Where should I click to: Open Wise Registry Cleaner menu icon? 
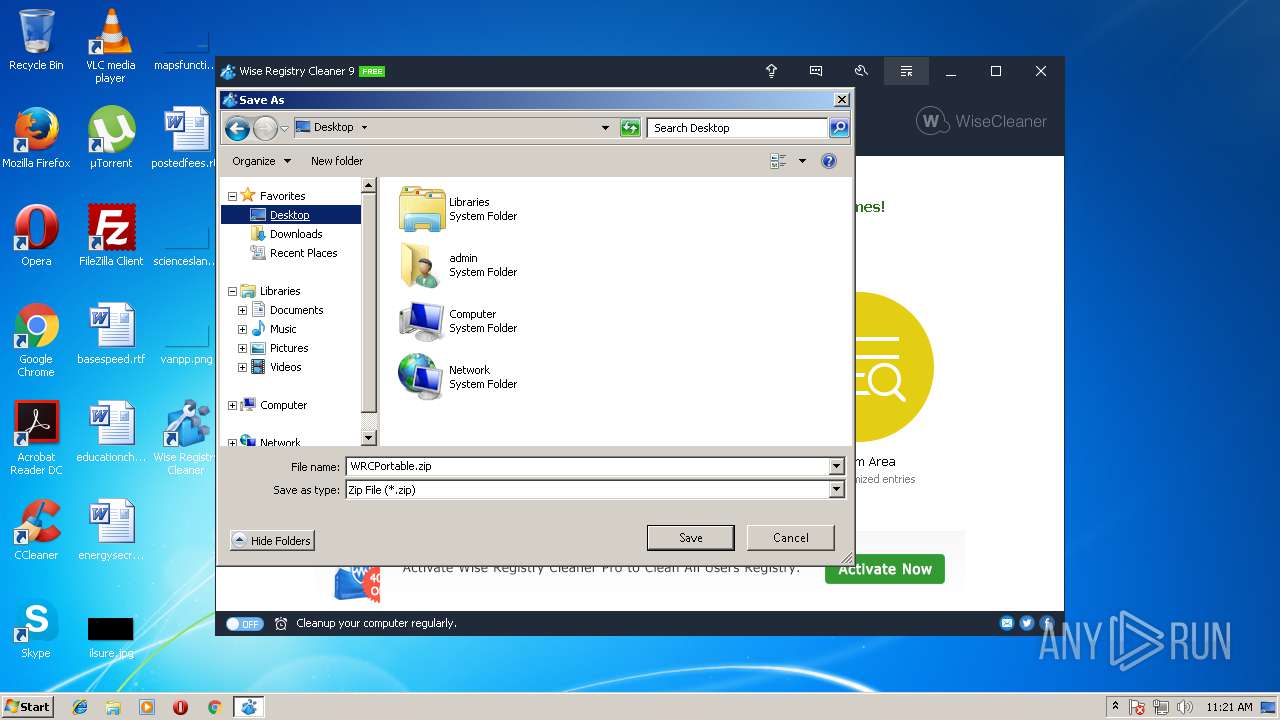coord(906,71)
